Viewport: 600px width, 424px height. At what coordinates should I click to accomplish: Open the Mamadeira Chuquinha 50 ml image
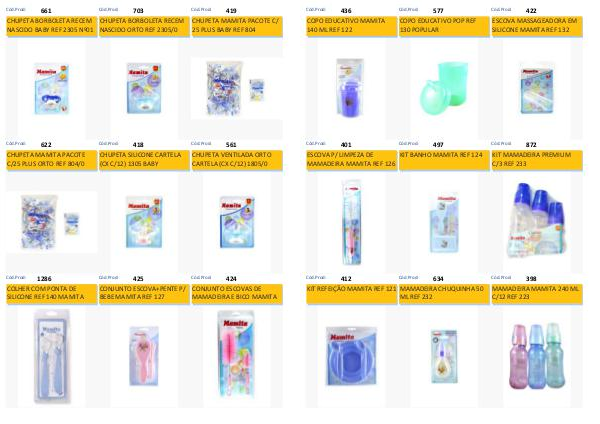point(444,356)
